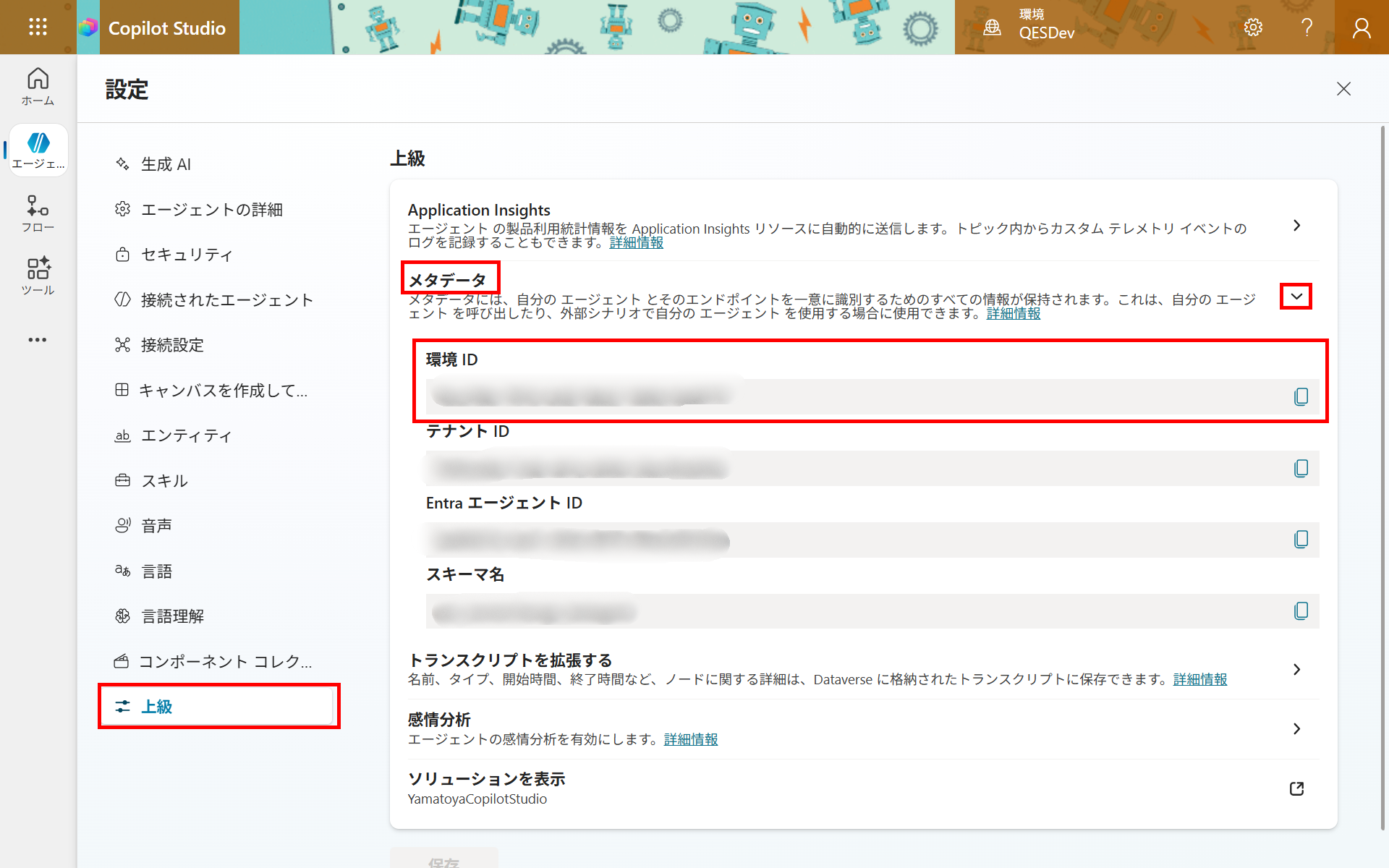
Task: Select the 接続されたエージェント settings tab
Action: click(217, 299)
